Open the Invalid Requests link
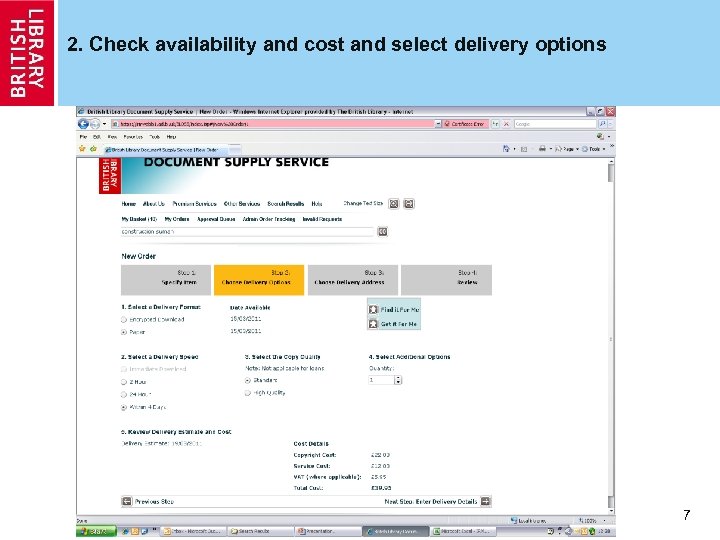 click(322, 219)
